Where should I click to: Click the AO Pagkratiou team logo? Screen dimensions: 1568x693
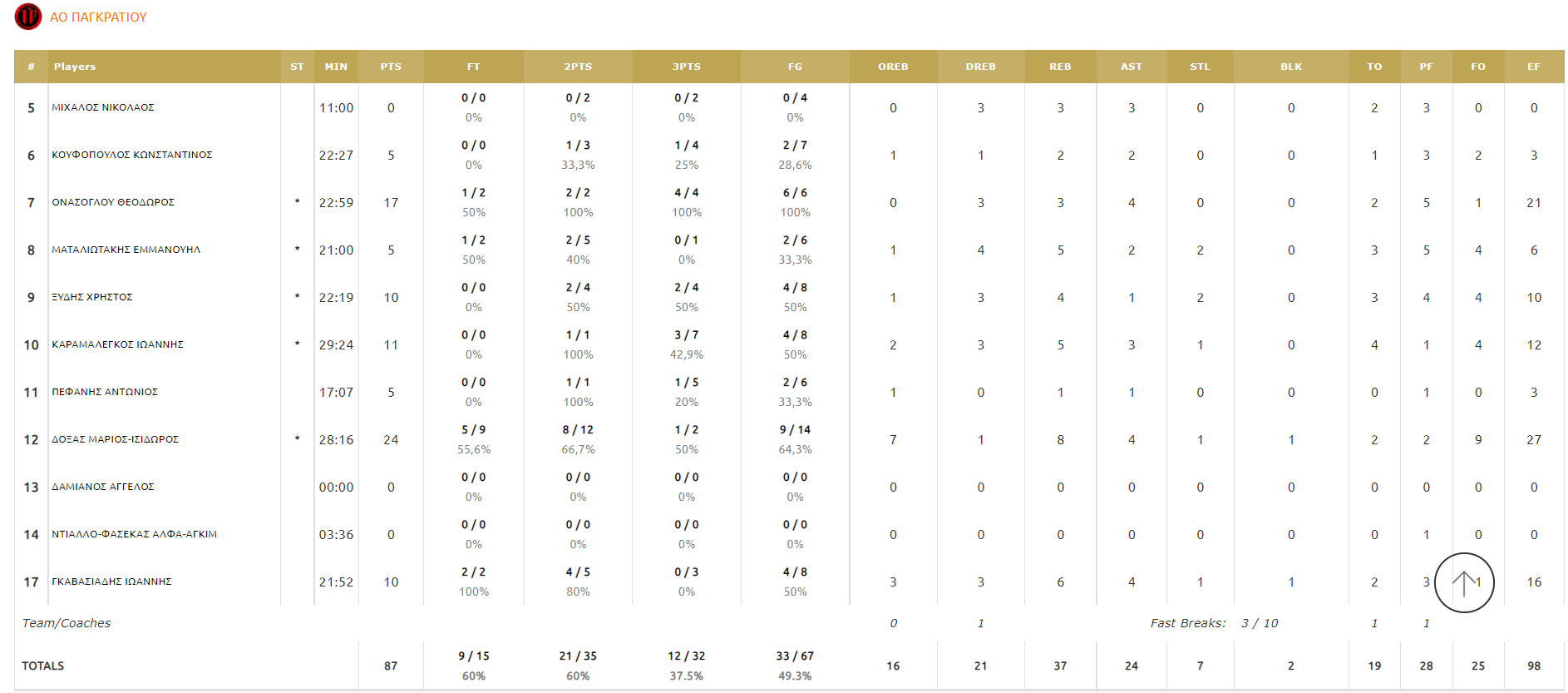pyautogui.click(x=27, y=17)
